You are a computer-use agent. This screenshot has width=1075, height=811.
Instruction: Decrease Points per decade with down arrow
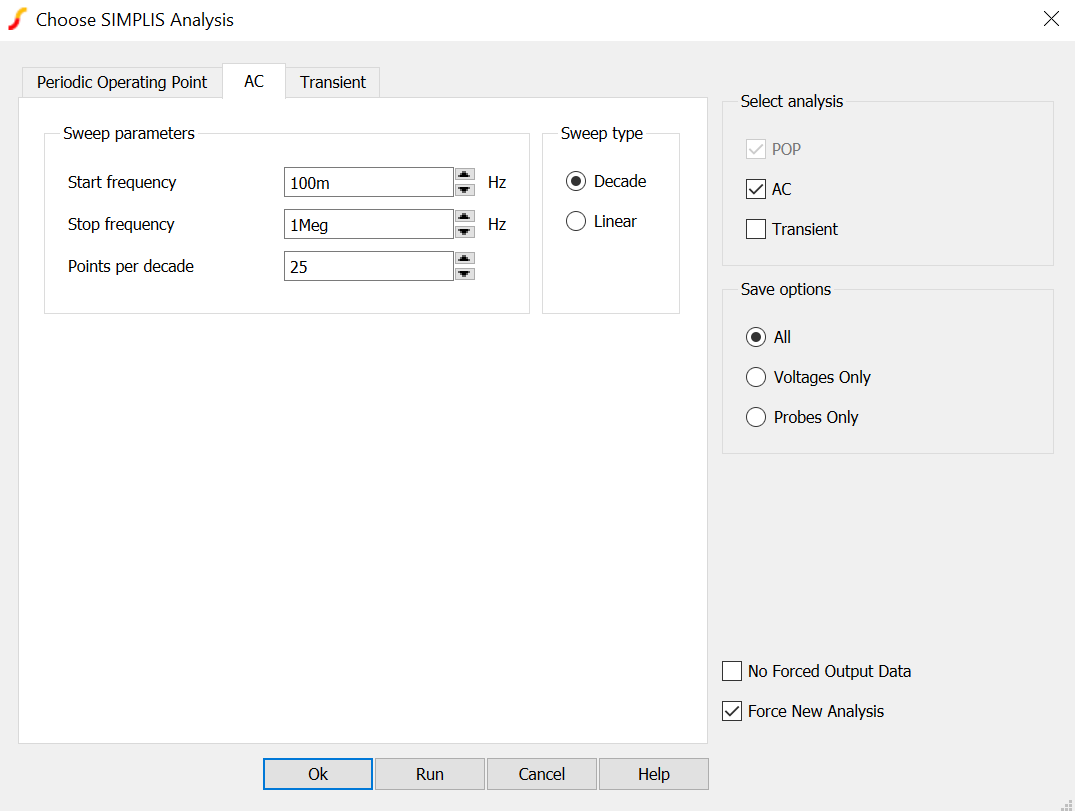click(x=465, y=273)
